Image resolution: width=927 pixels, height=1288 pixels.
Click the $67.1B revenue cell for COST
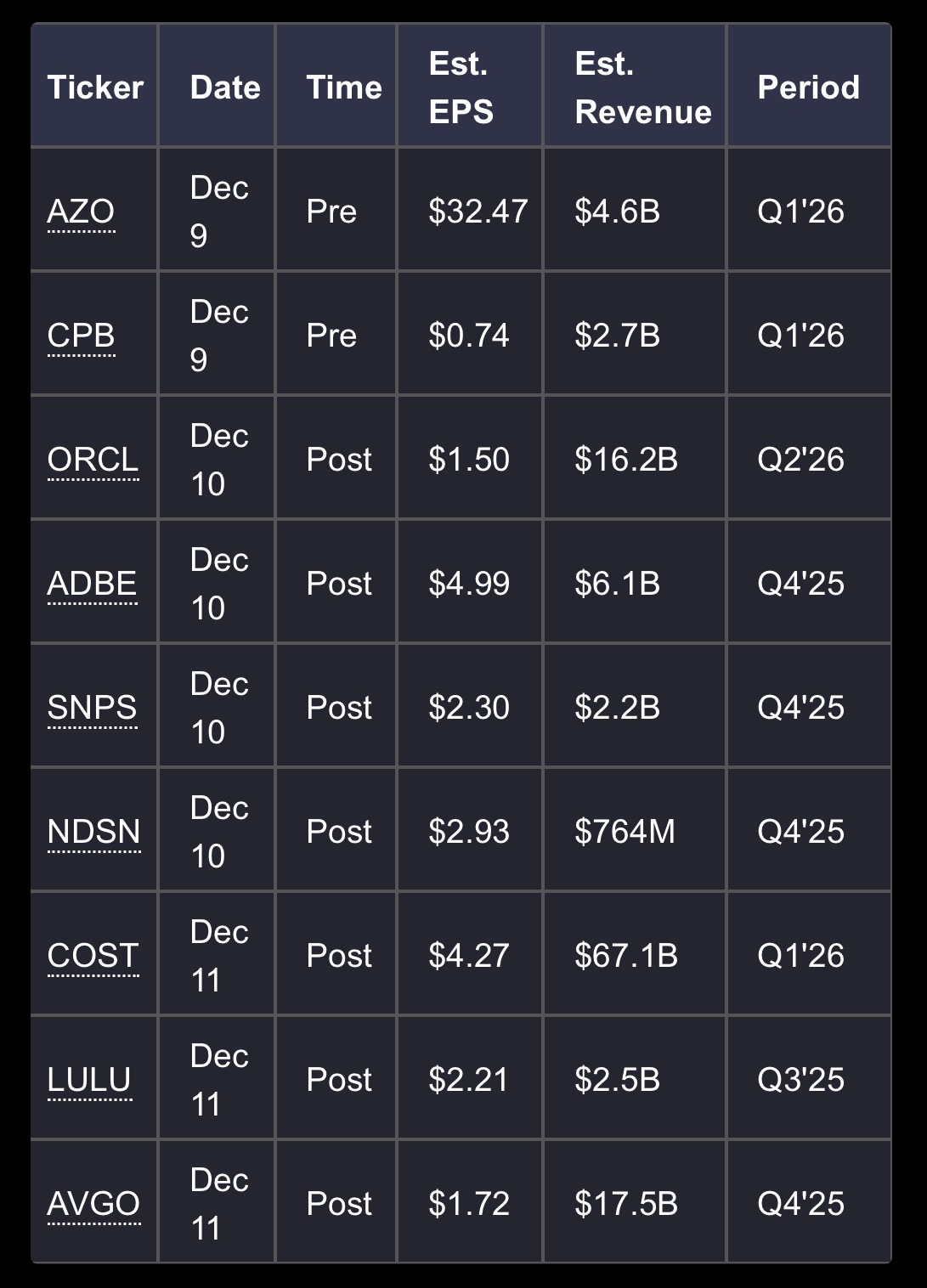pyautogui.click(x=635, y=954)
